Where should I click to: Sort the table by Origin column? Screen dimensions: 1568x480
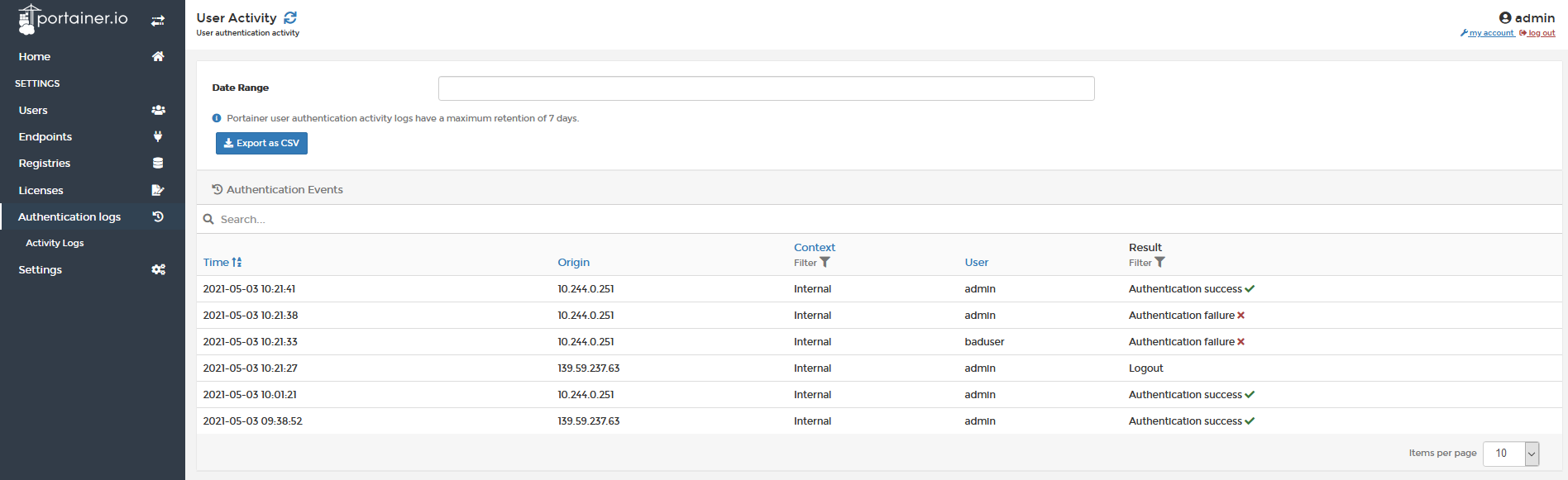(x=573, y=262)
